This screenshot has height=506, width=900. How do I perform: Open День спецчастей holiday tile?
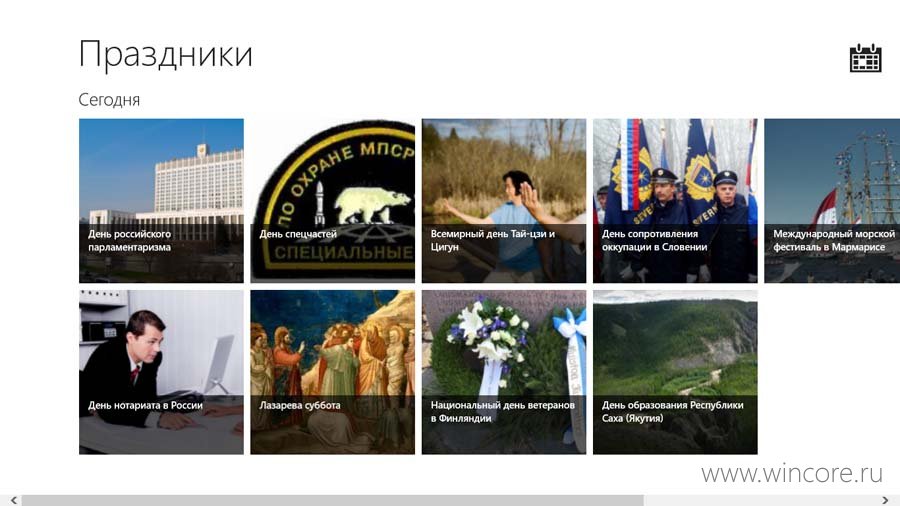pos(332,201)
